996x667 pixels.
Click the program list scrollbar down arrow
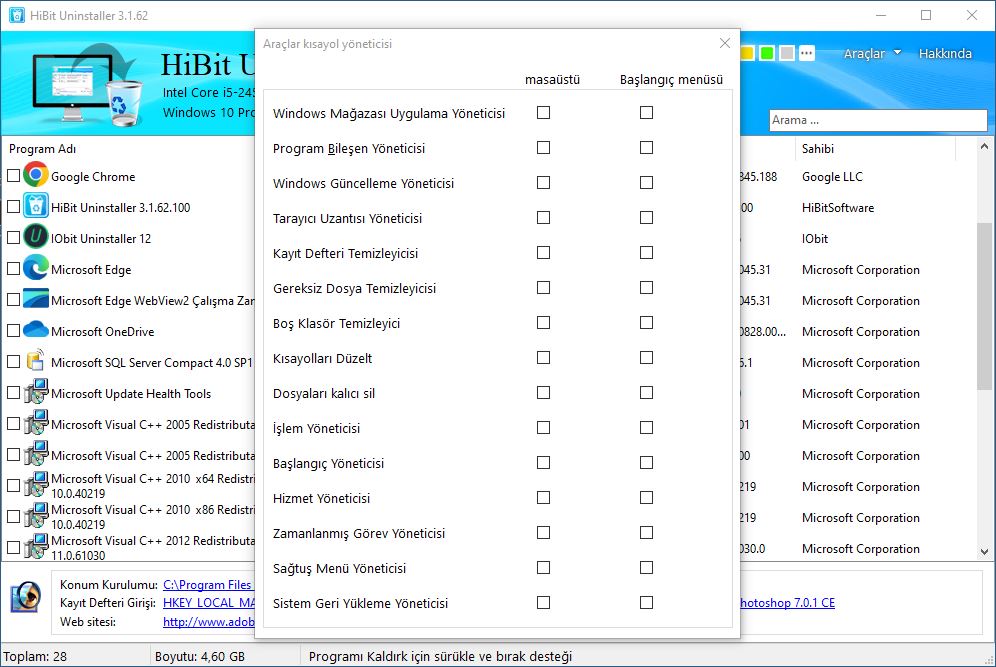(984, 551)
